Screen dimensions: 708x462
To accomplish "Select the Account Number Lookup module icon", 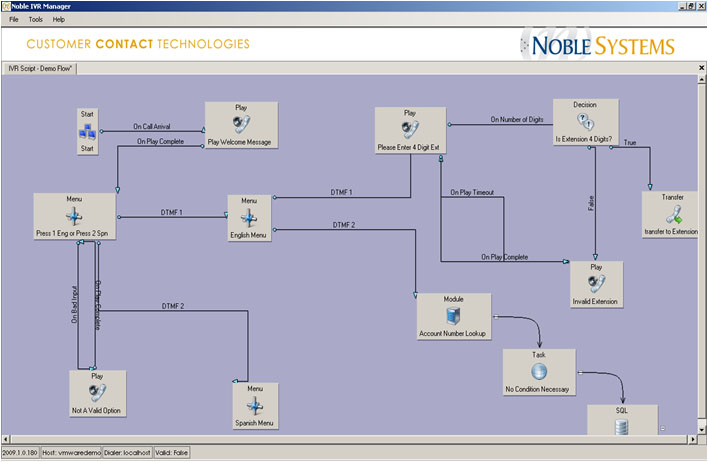I will tap(453, 316).
